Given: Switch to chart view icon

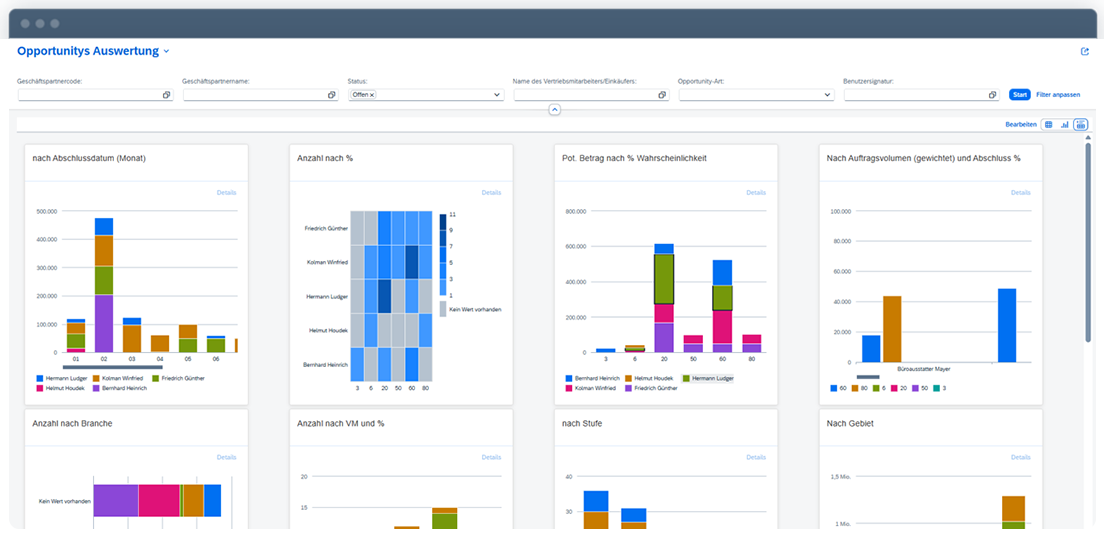Looking at the screenshot, I should (1064, 125).
